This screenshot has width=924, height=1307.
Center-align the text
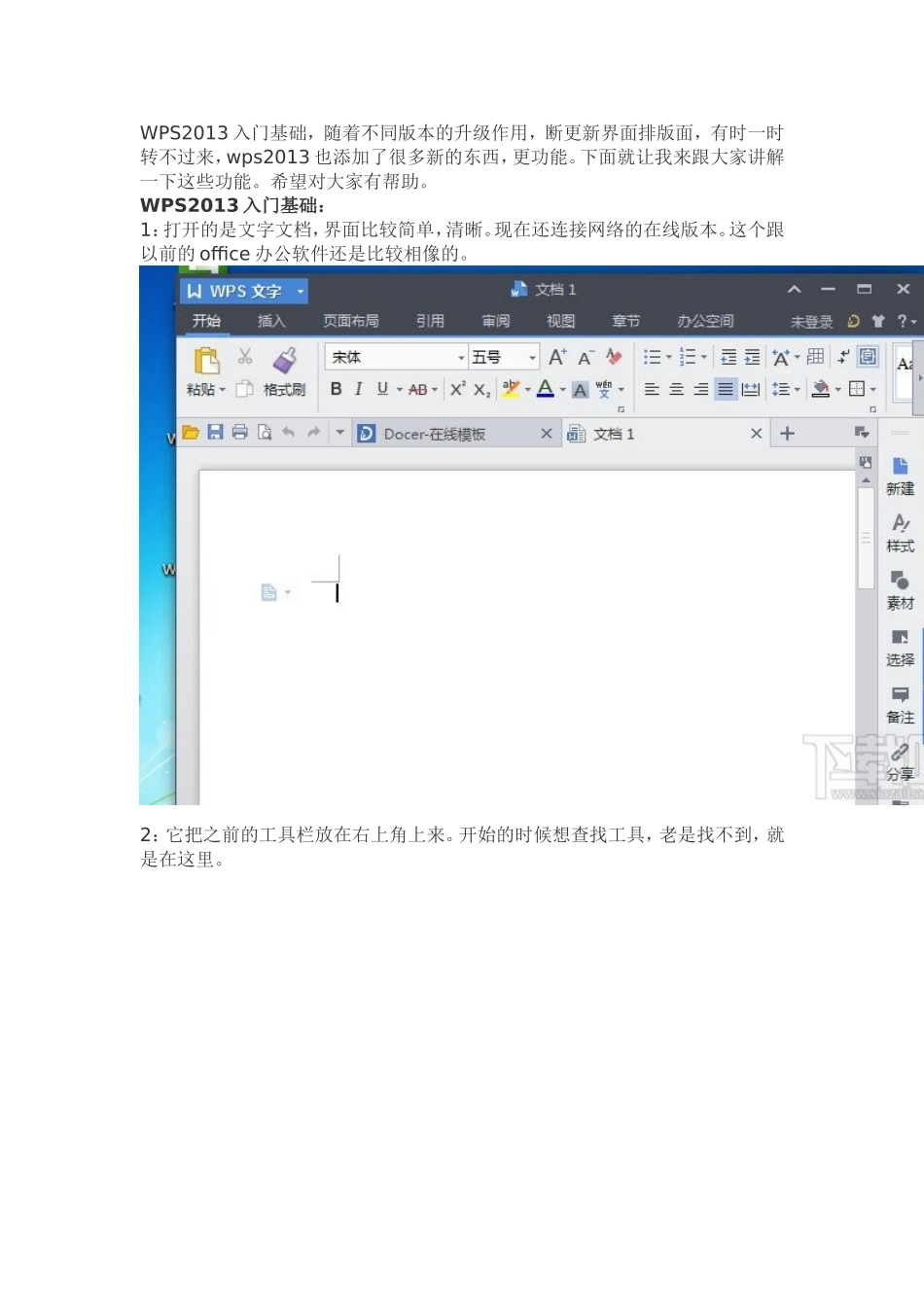pyautogui.click(x=676, y=389)
